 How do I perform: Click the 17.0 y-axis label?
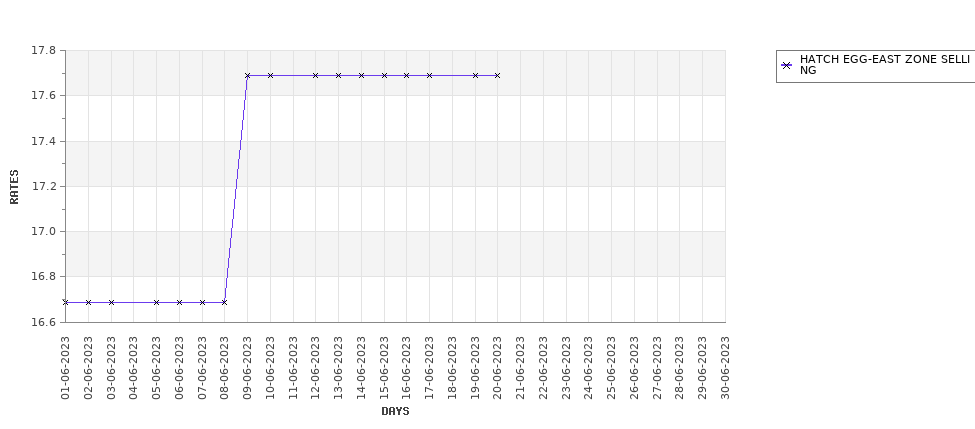pos(43,231)
